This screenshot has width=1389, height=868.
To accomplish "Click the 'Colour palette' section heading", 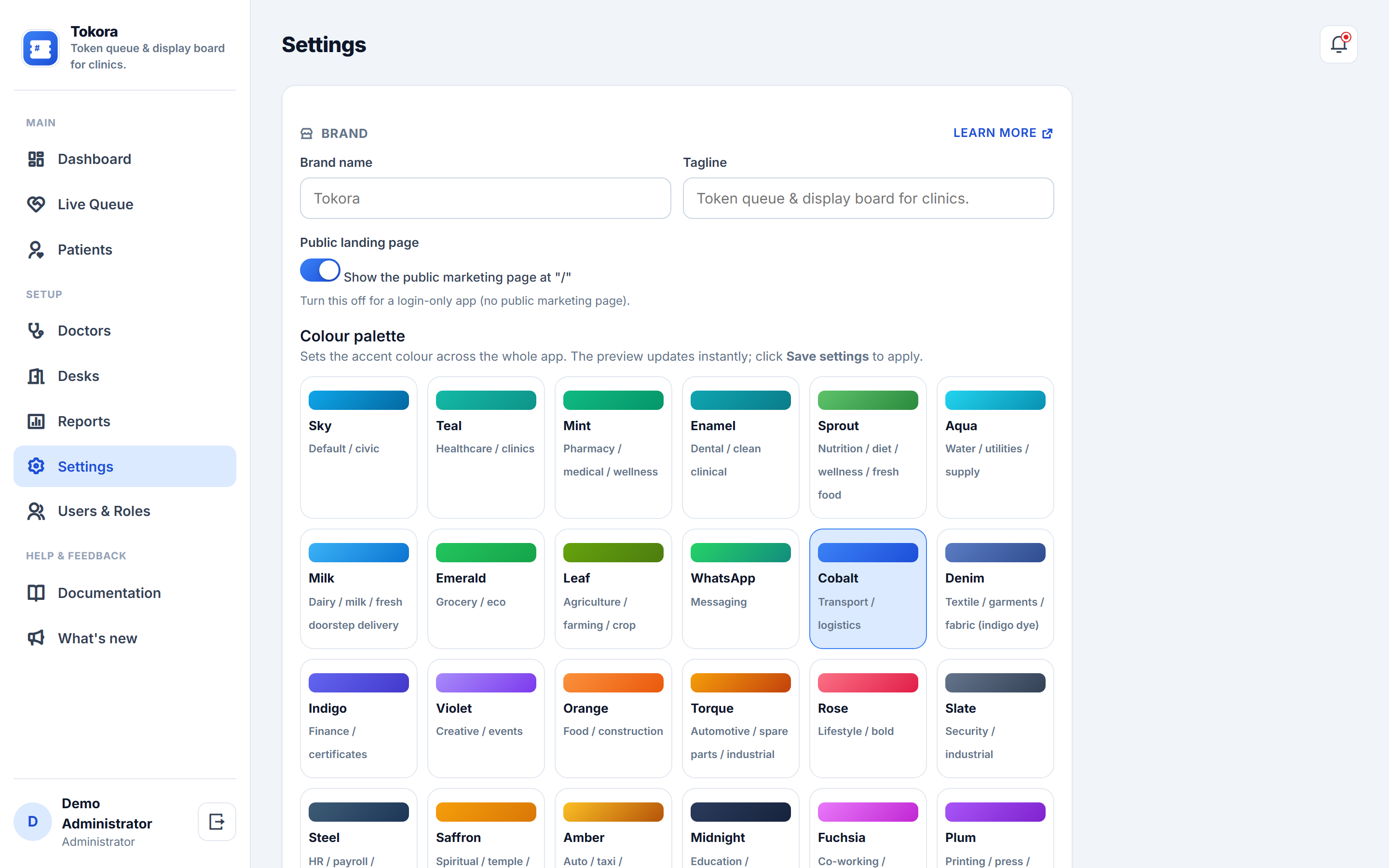I will 353,336.
